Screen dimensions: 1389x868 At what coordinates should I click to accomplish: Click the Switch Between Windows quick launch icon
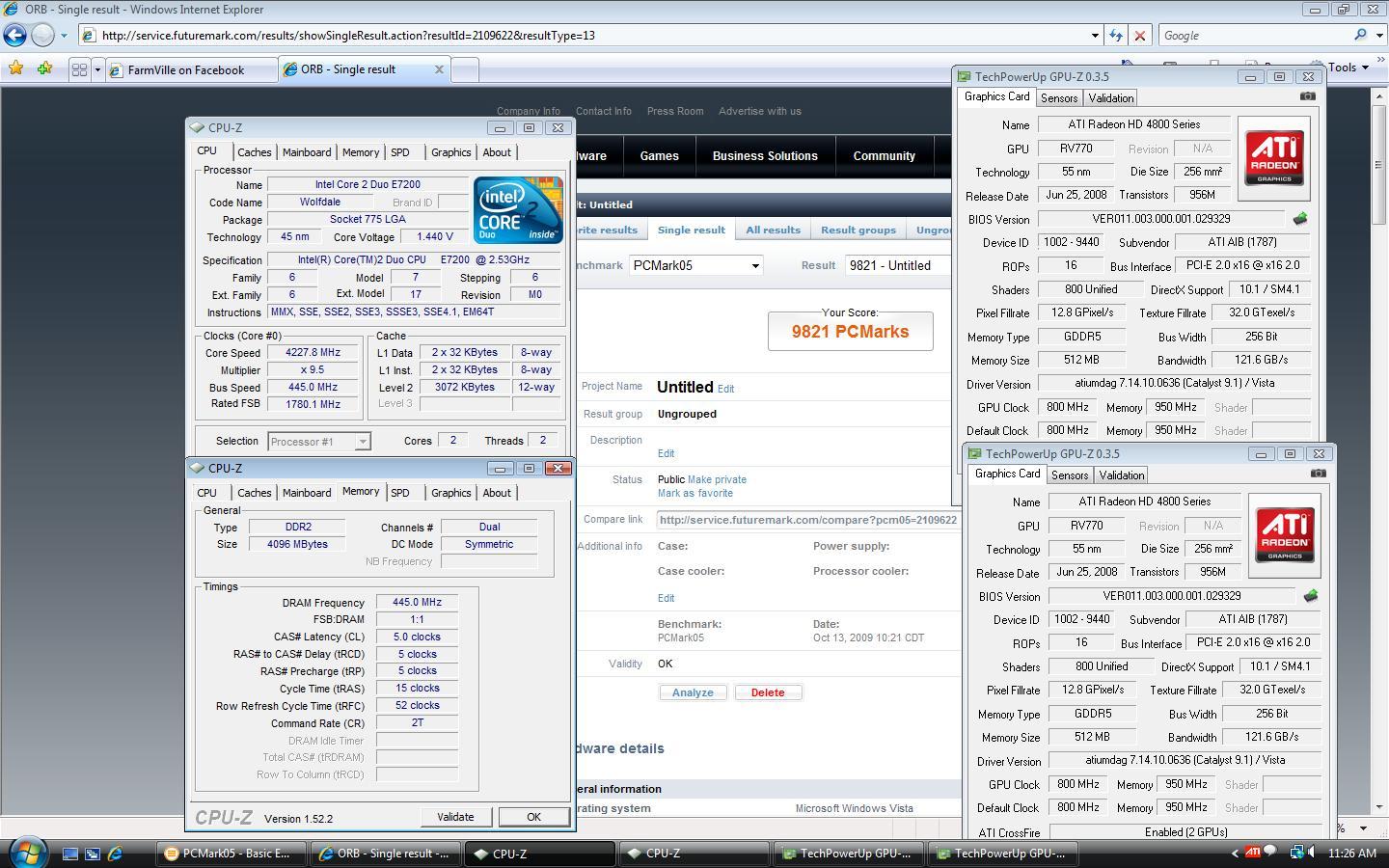coord(93,854)
